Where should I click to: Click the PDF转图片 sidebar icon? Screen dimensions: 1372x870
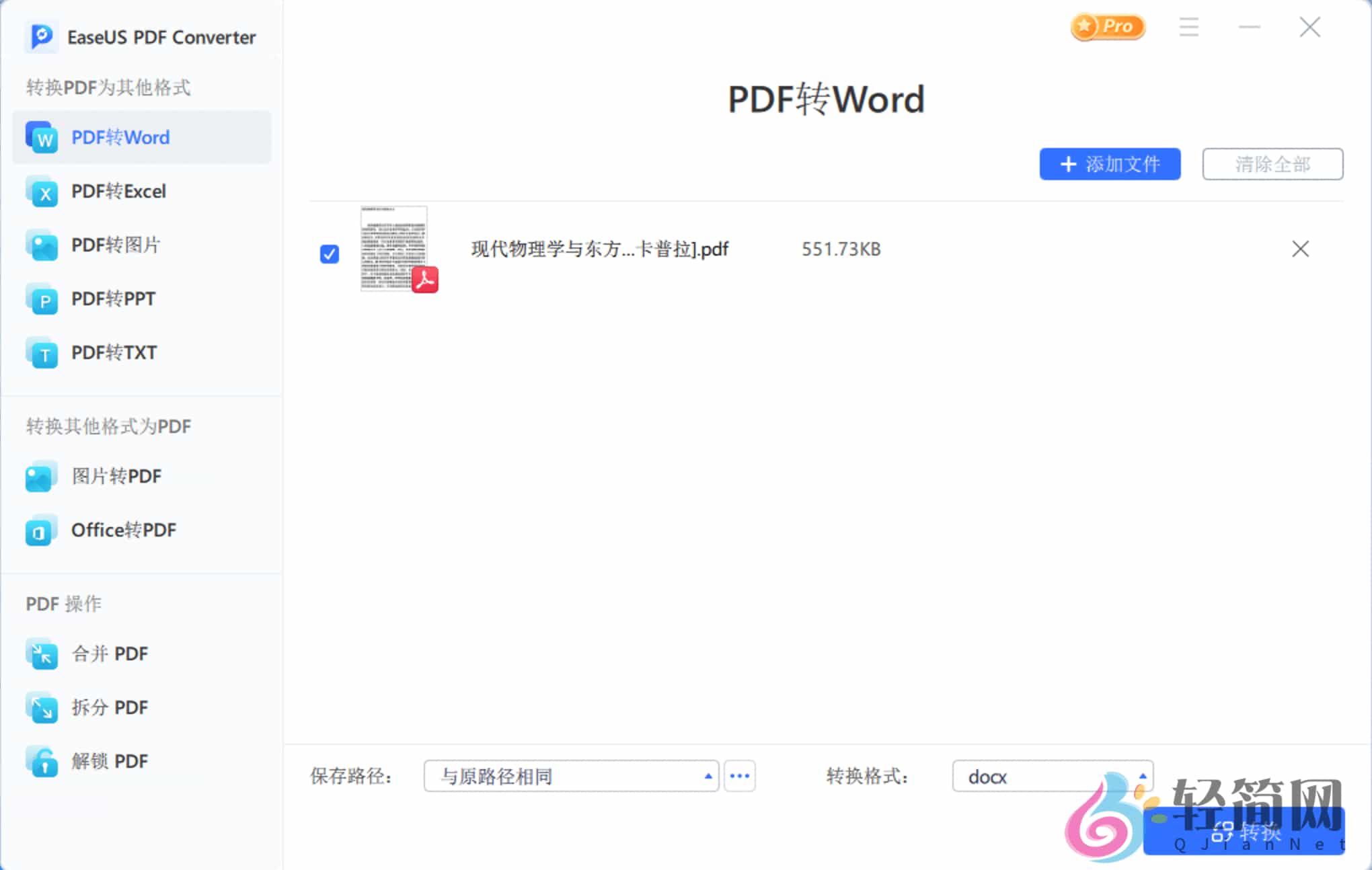(42, 245)
